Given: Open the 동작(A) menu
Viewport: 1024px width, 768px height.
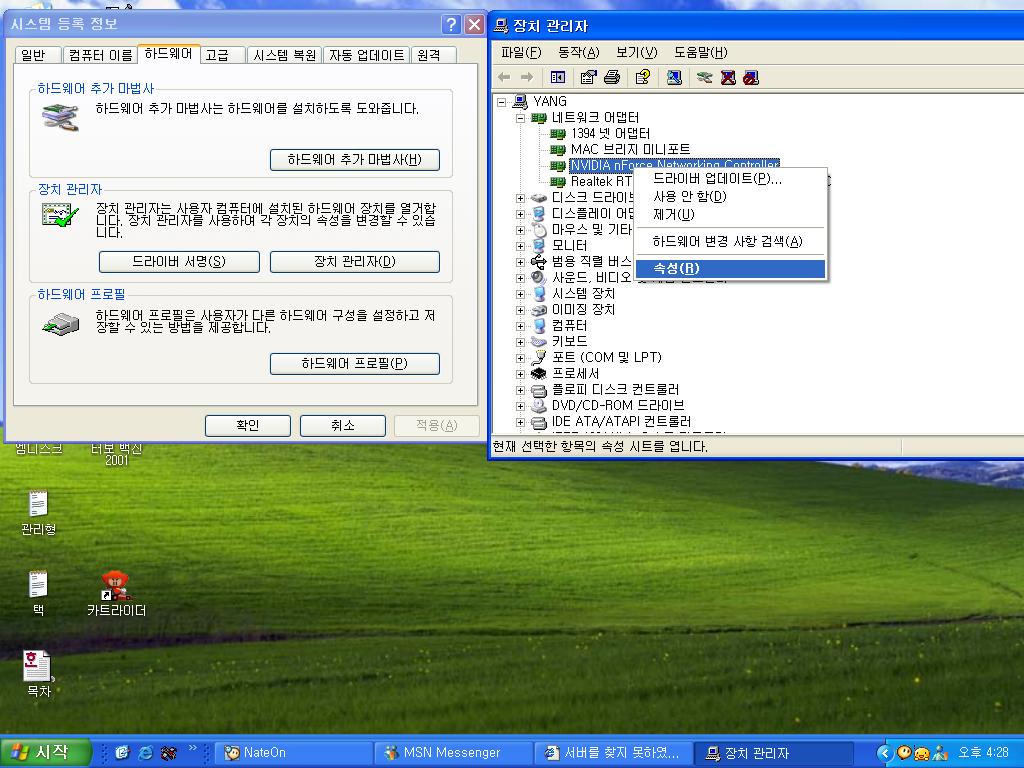Looking at the screenshot, I should (578, 52).
